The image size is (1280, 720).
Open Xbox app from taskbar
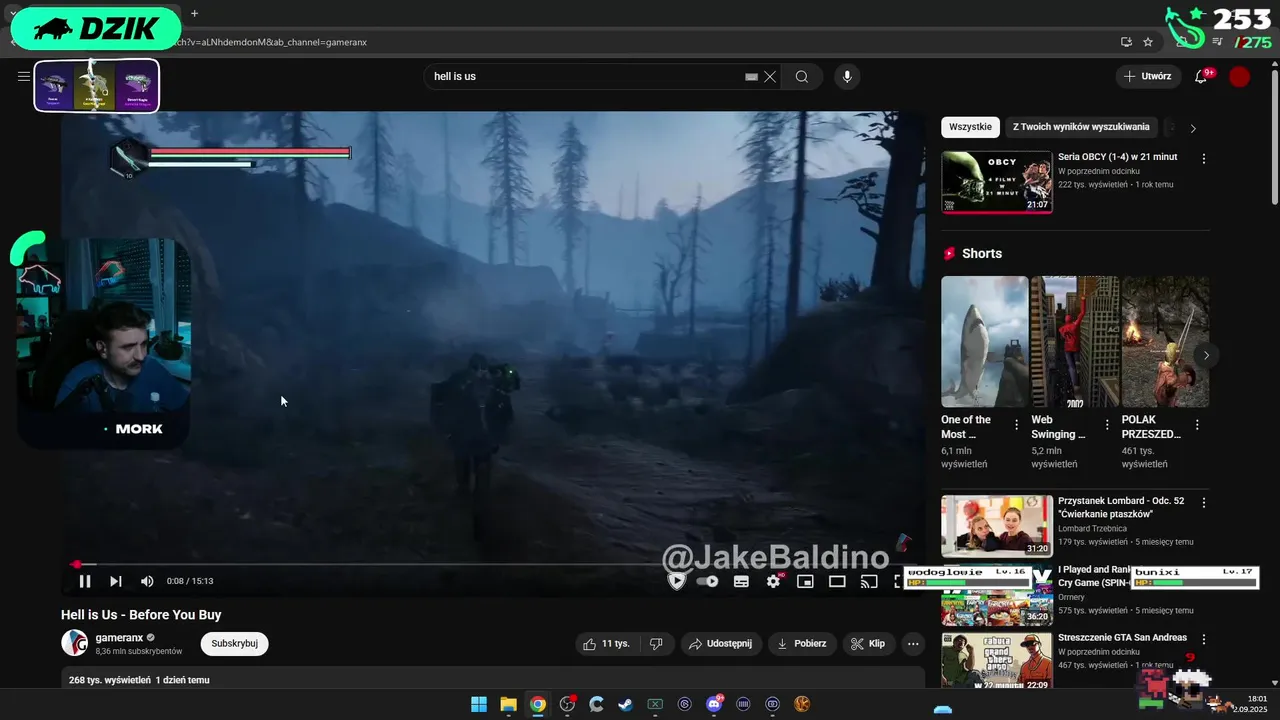(x=655, y=704)
